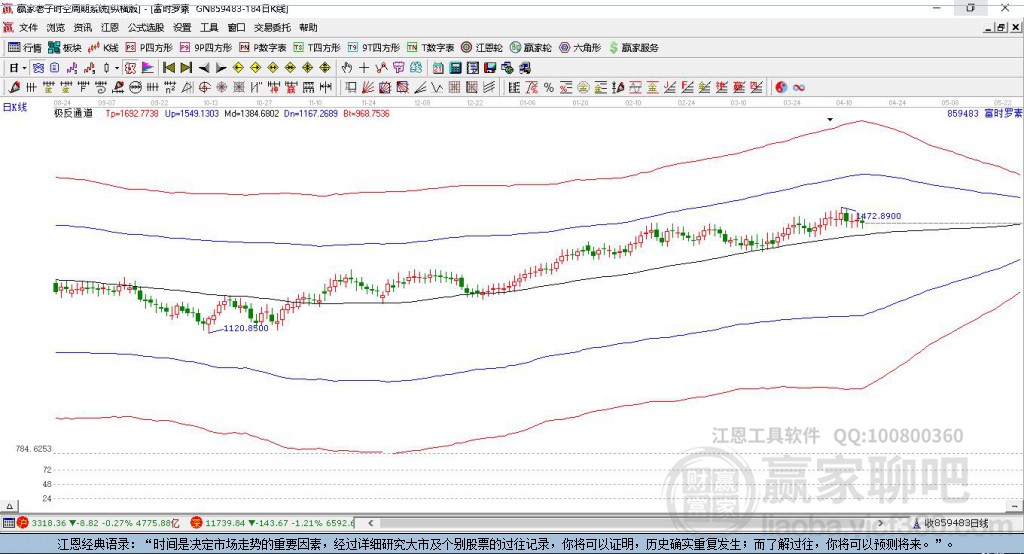Click the 板块 toolbar button
The image size is (1024, 554).
click(x=64, y=48)
